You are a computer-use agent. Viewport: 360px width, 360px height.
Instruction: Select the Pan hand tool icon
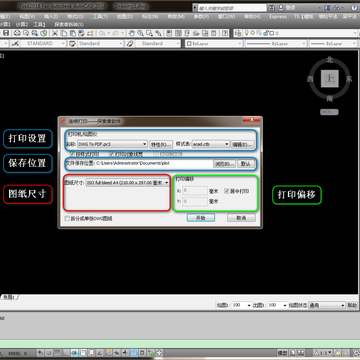pos(132,33)
